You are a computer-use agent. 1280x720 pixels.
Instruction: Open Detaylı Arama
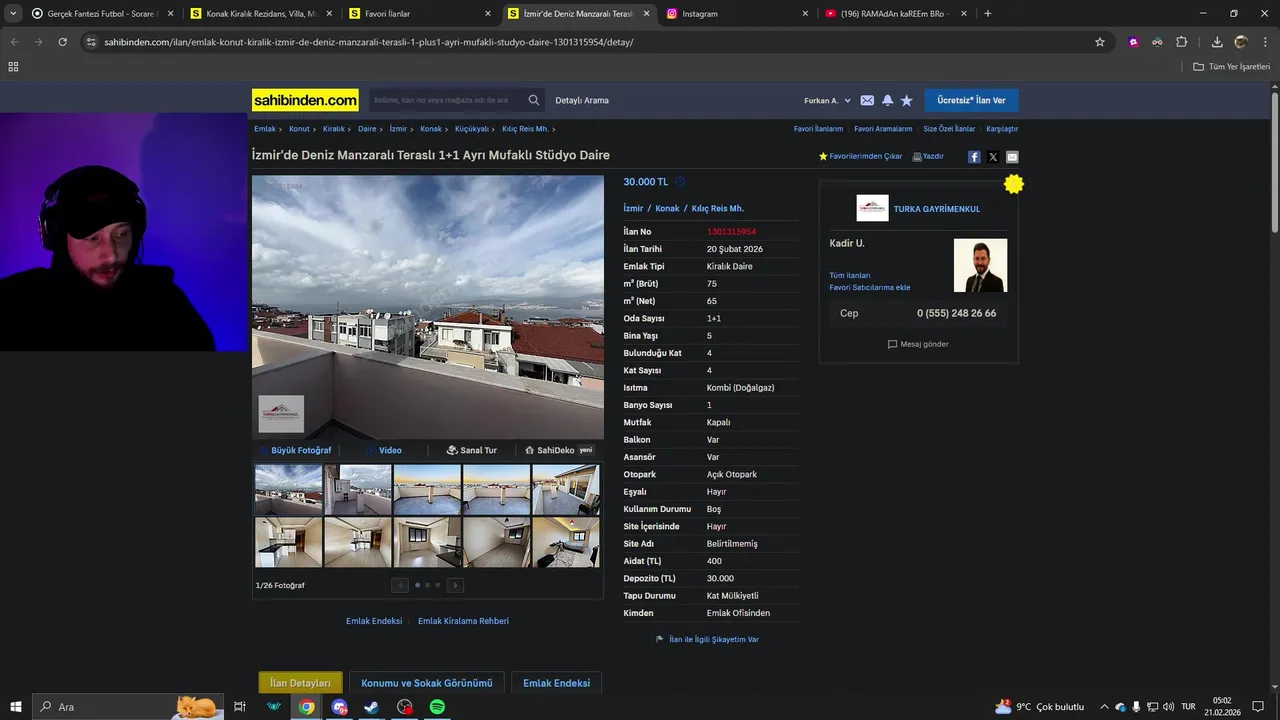coord(582,100)
